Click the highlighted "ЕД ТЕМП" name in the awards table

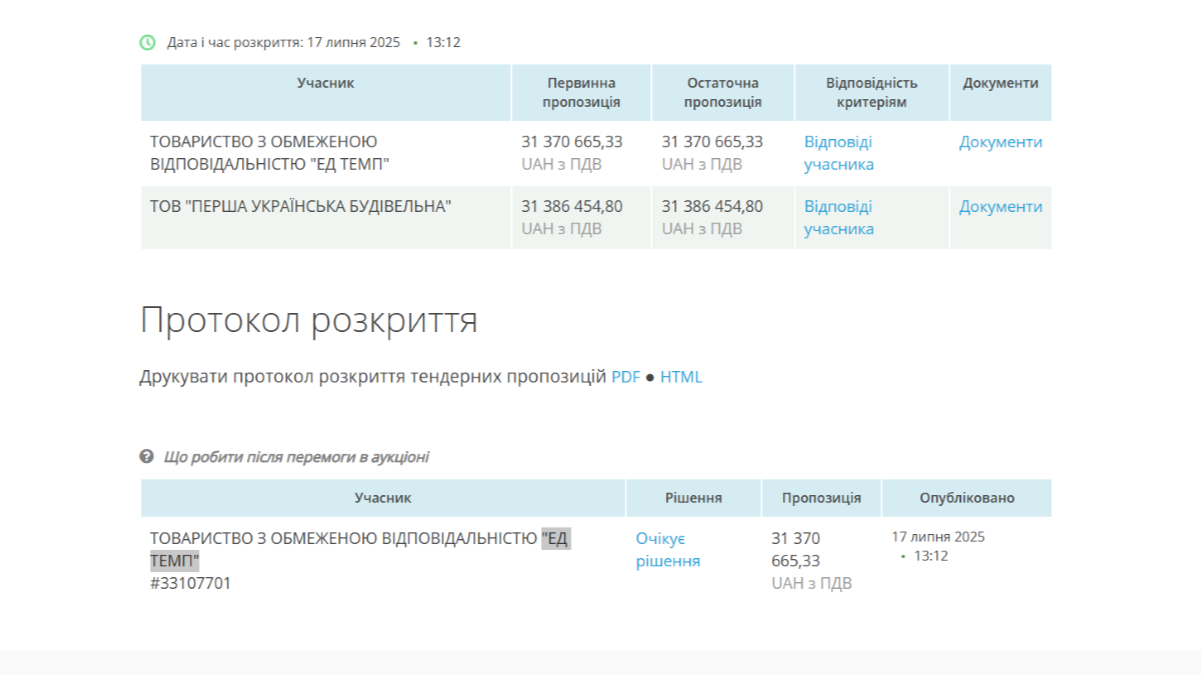pos(360,550)
